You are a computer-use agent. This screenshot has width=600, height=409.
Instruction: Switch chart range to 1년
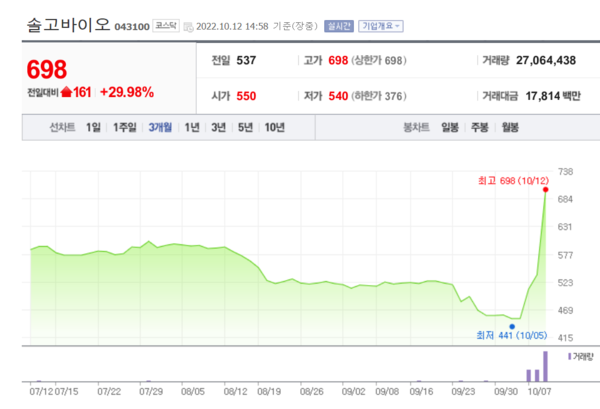(x=192, y=127)
